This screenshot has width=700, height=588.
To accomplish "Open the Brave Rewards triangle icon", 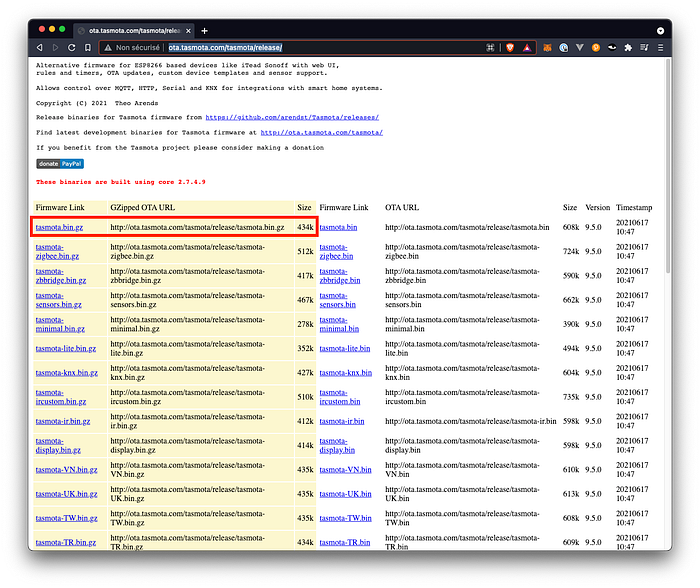I will (x=527, y=48).
